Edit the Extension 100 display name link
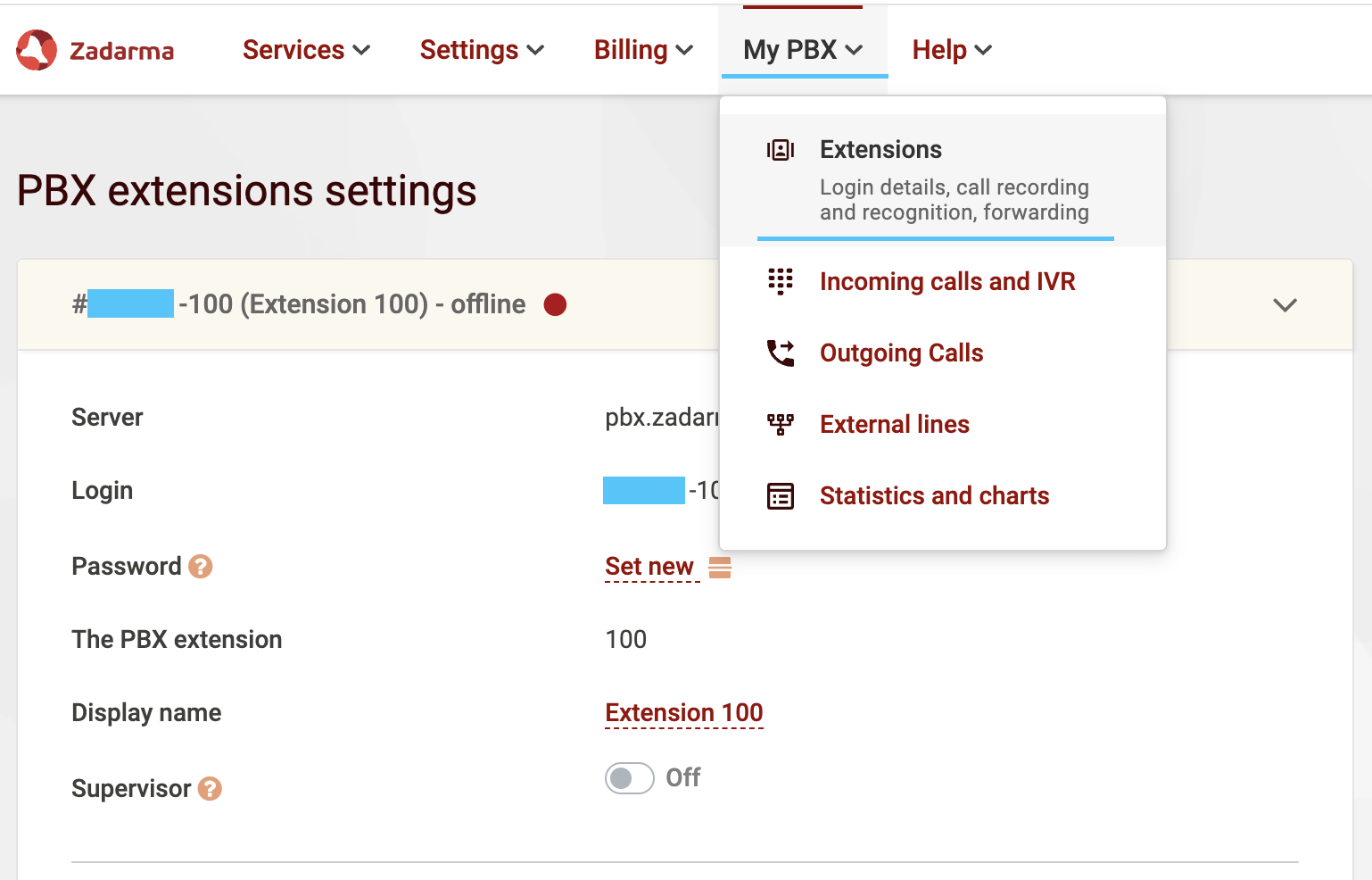Image resolution: width=1372 pixels, height=880 pixels. 683,713
